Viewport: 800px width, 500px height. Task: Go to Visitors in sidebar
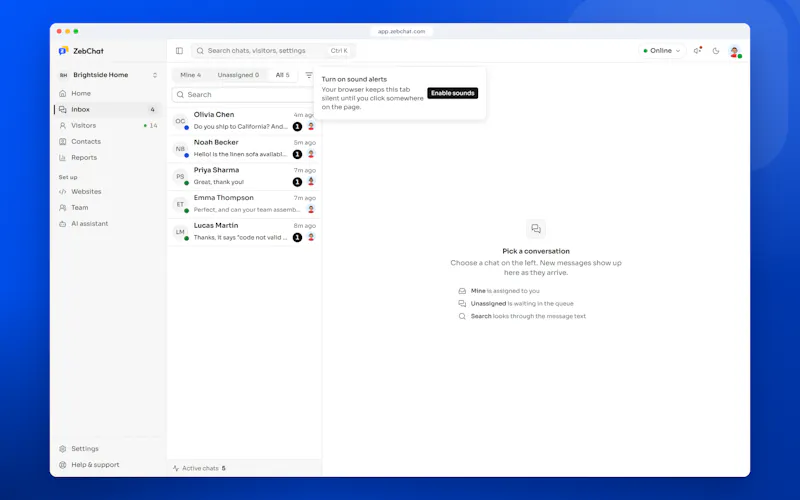tap(108, 126)
